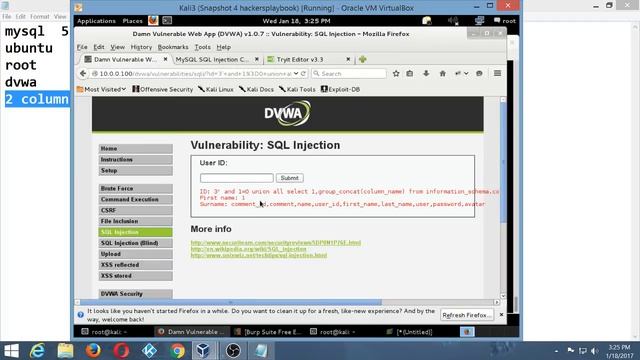Open a new tab with the plus icon
Viewport: 640px width, 360px height.
362,59
